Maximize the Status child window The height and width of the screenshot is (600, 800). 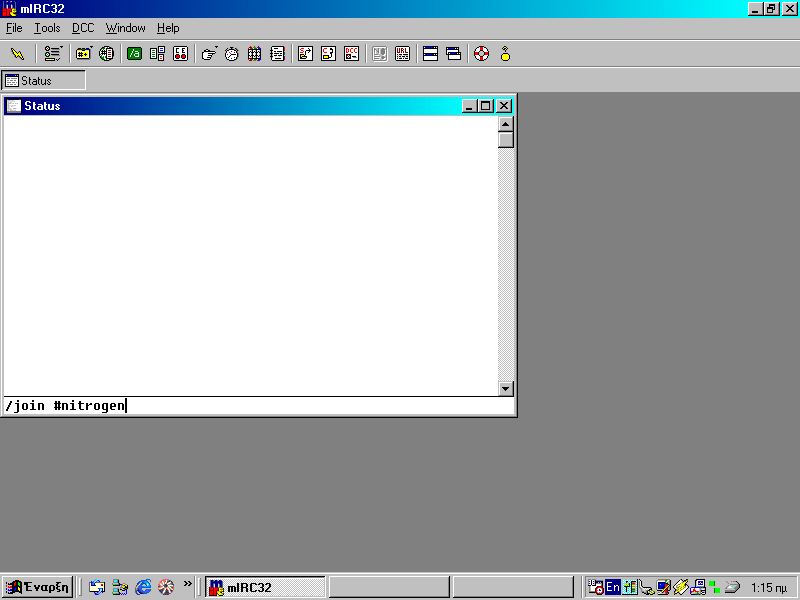486,106
